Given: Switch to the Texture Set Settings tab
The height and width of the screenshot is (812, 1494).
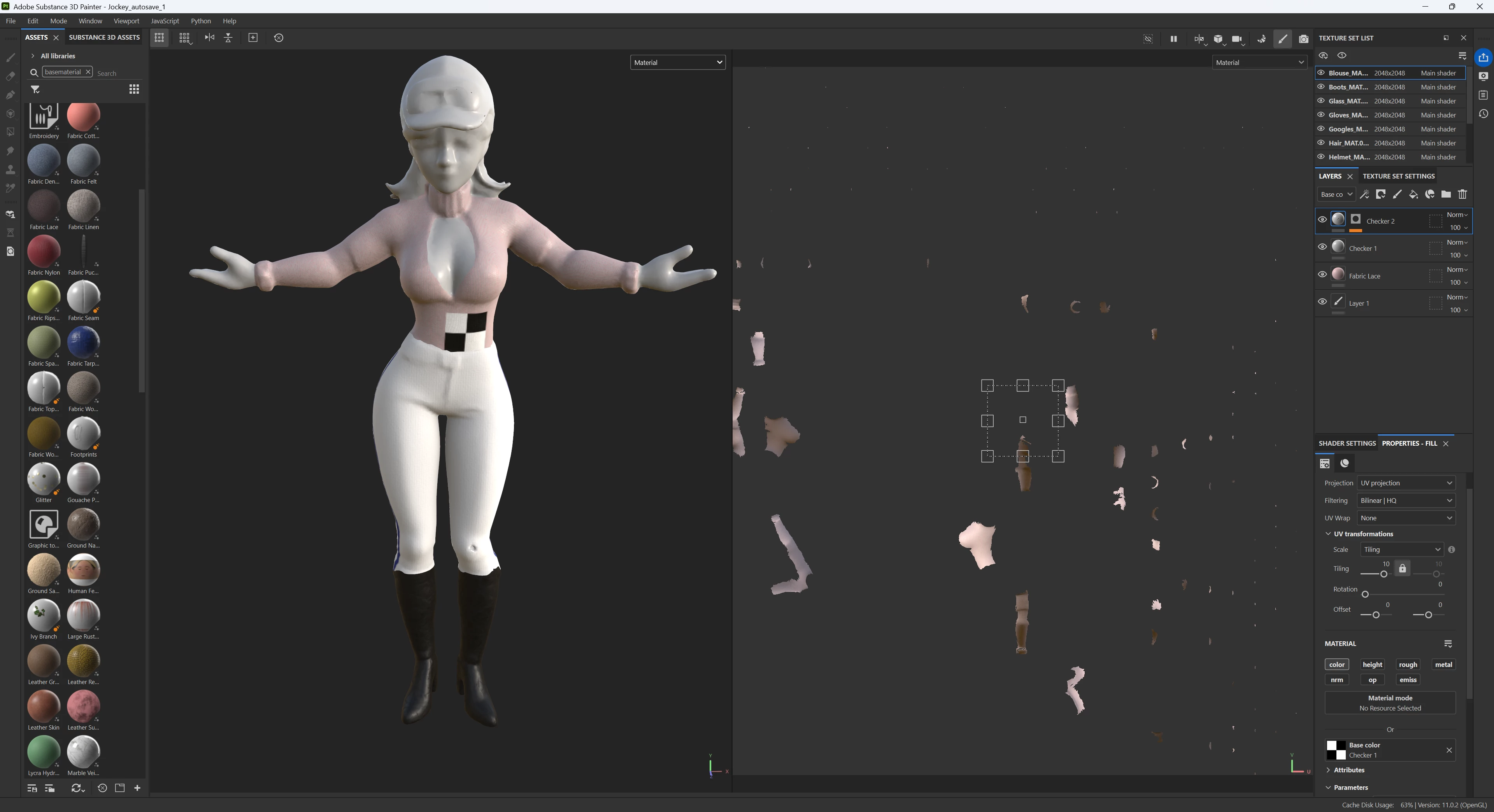Looking at the screenshot, I should point(1398,176).
